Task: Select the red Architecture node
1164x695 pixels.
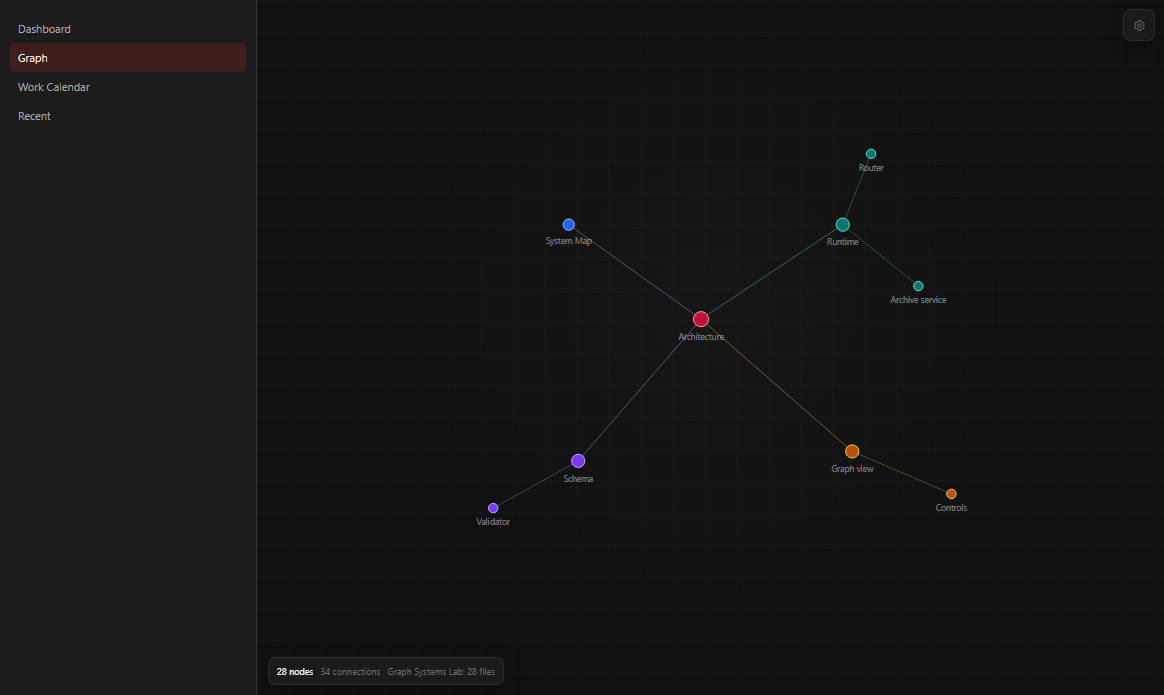Action: click(x=701, y=319)
